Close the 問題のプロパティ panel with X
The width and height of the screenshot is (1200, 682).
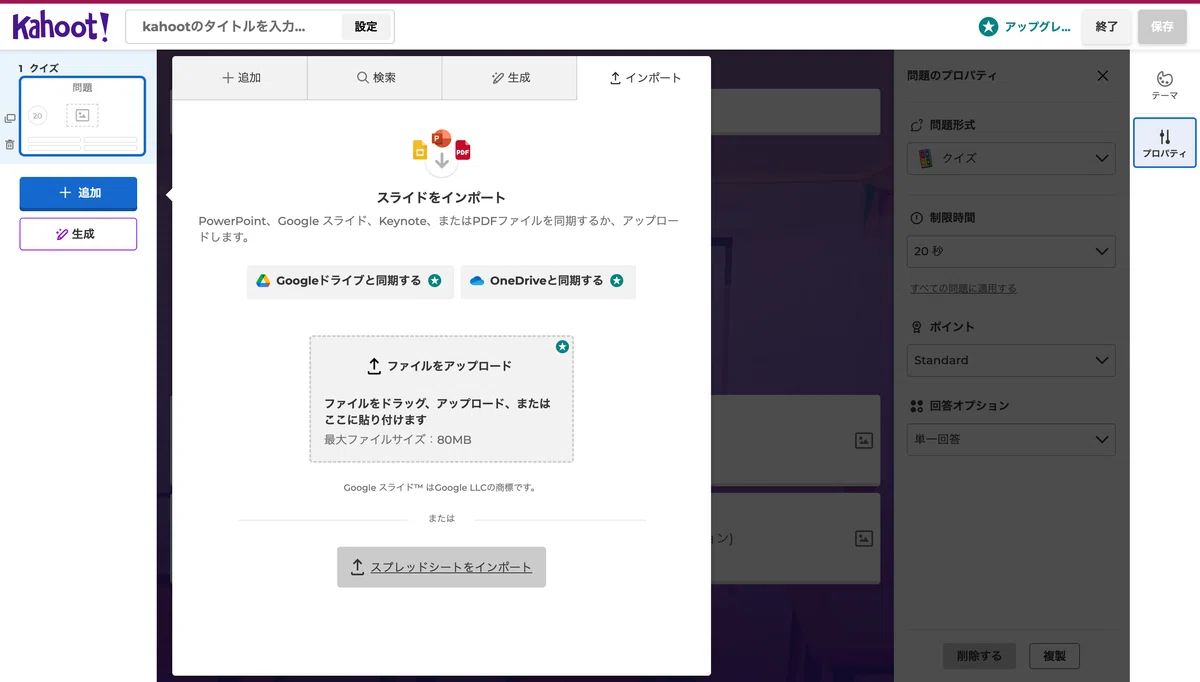click(x=1102, y=76)
